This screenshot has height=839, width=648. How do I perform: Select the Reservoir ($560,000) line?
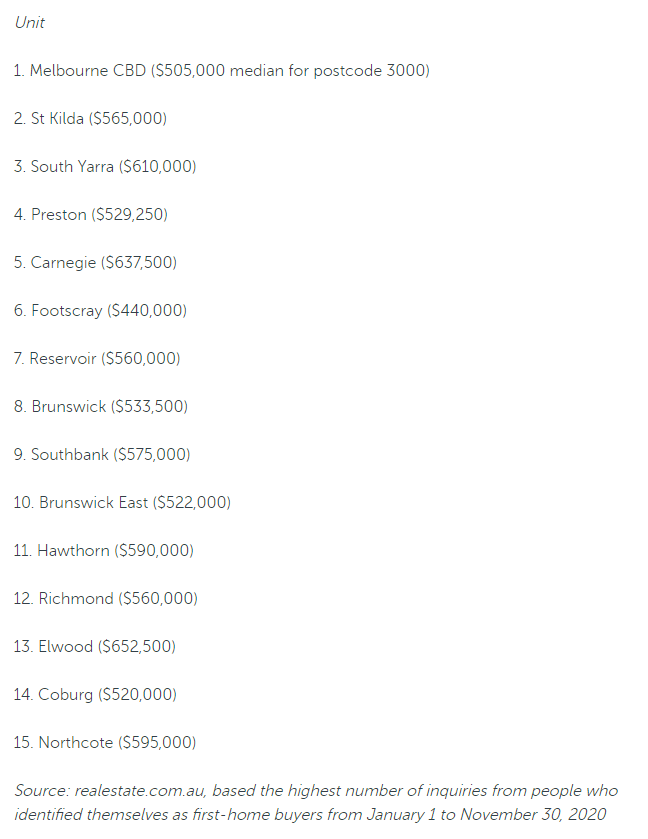click(97, 359)
